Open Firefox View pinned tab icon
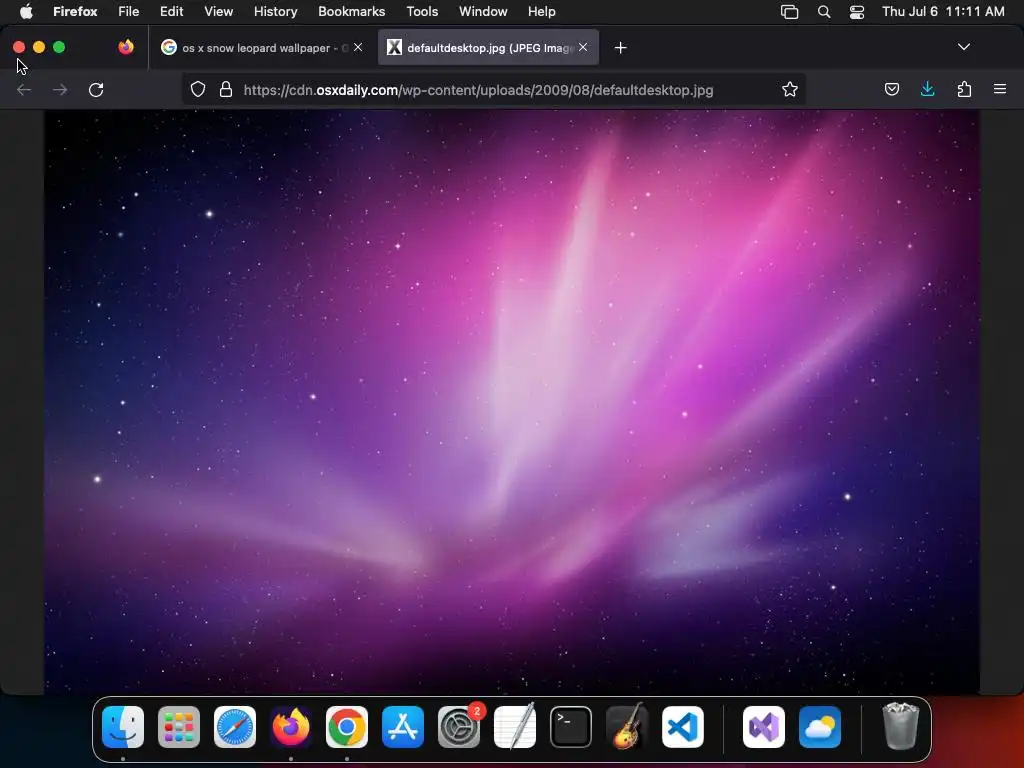This screenshot has height=768, width=1024. point(126,47)
